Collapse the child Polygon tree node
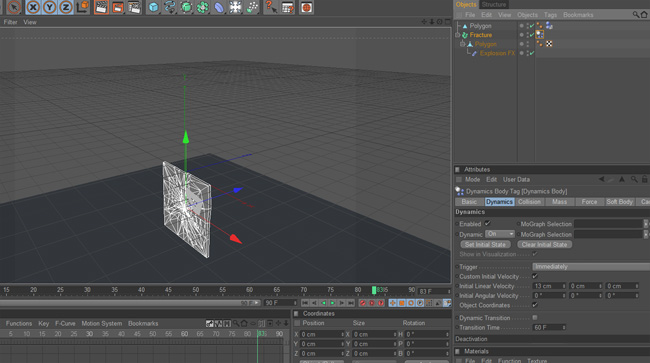The width and height of the screenshot is (650, 363). coord(463,44)
